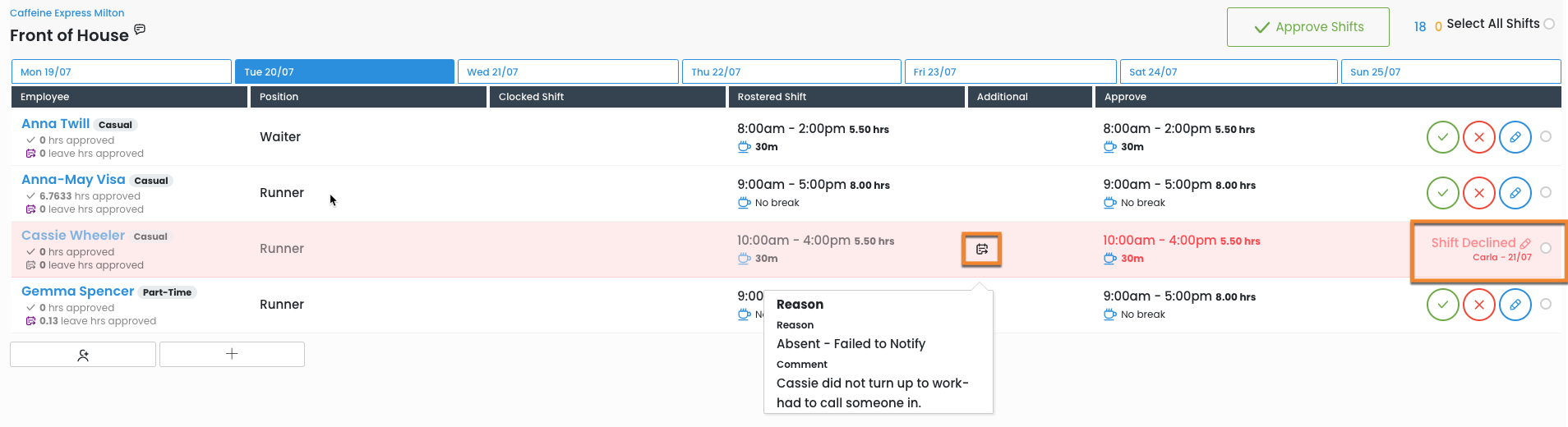
Task: Select the radio button for Anna Twill's shift
Action: tap(1546, 137)
